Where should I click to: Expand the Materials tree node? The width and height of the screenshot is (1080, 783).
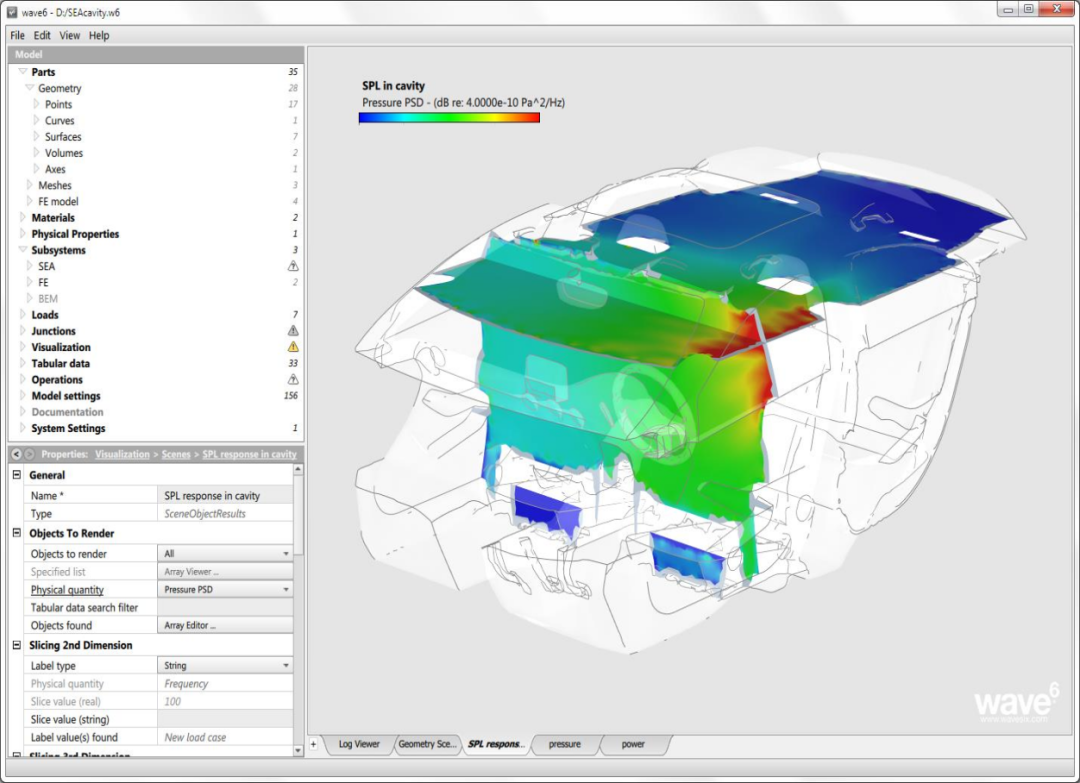(23, 218)
